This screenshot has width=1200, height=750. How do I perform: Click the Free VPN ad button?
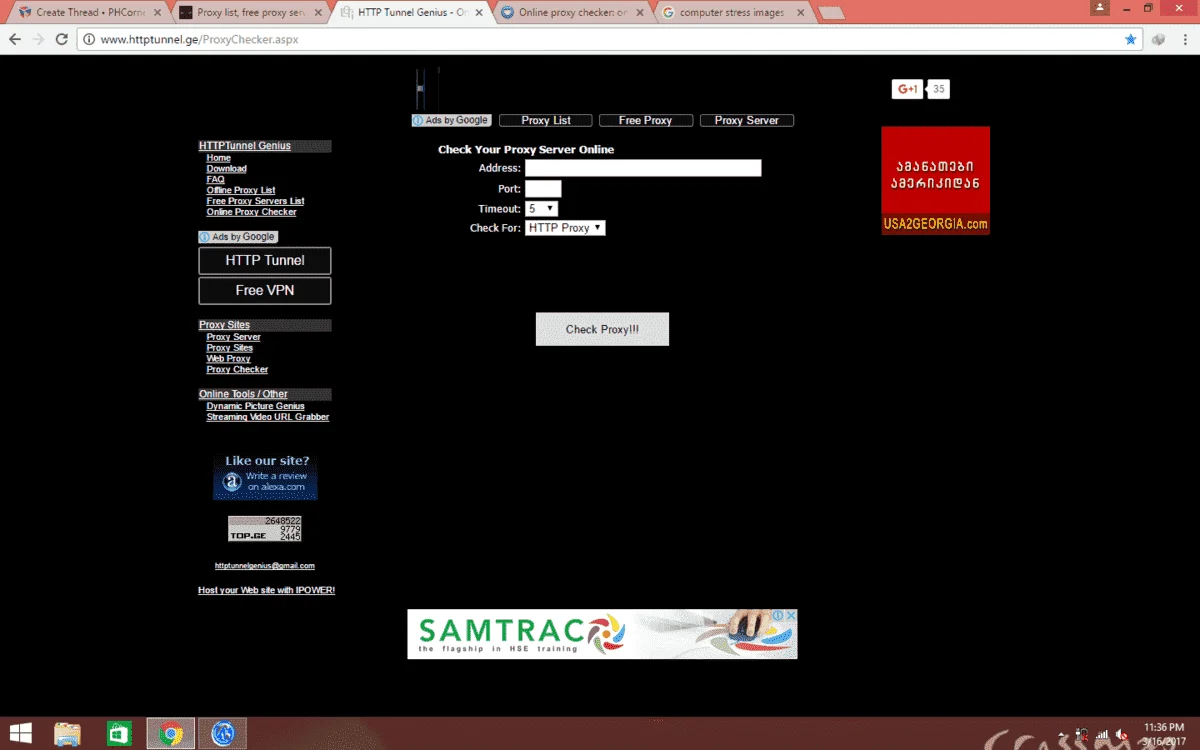[x=265, y=290]
